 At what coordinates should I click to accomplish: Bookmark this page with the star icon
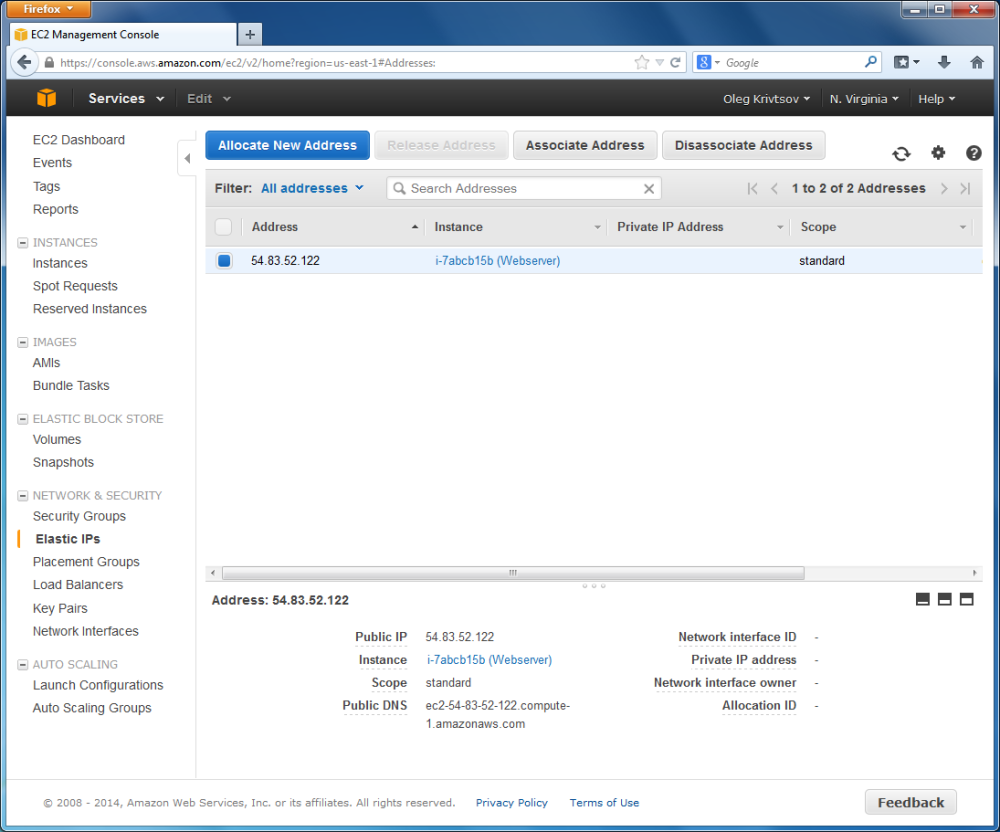click(x=642, y=62)
